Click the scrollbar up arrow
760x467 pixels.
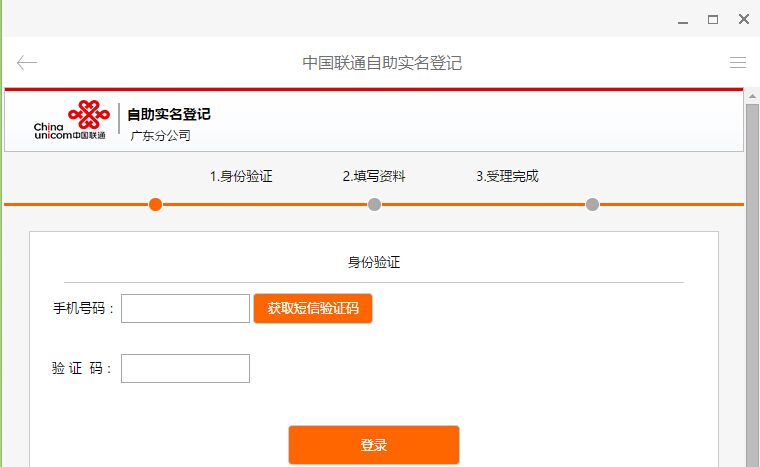[x=752, y=97]
